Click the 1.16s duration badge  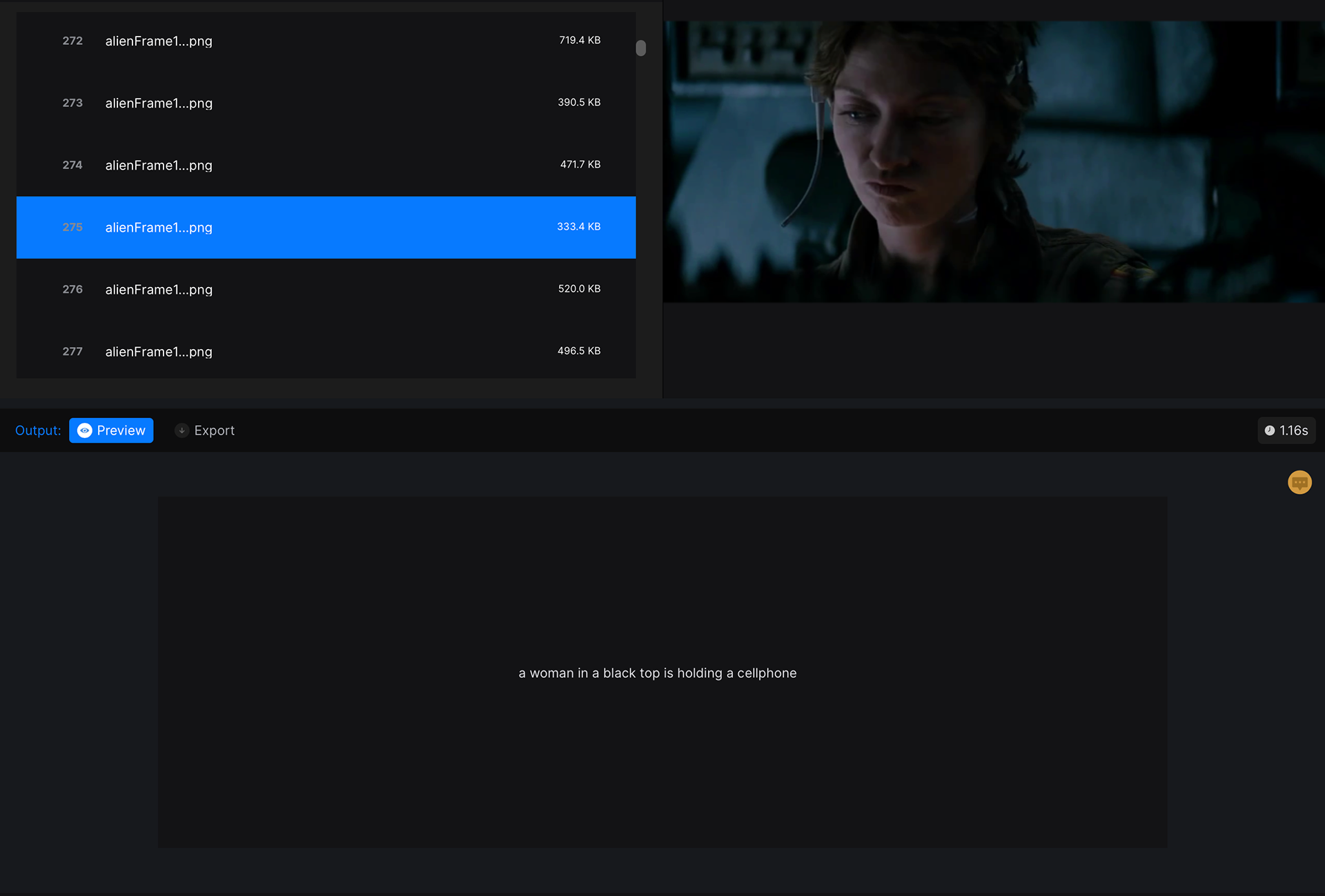(1286, 430)
